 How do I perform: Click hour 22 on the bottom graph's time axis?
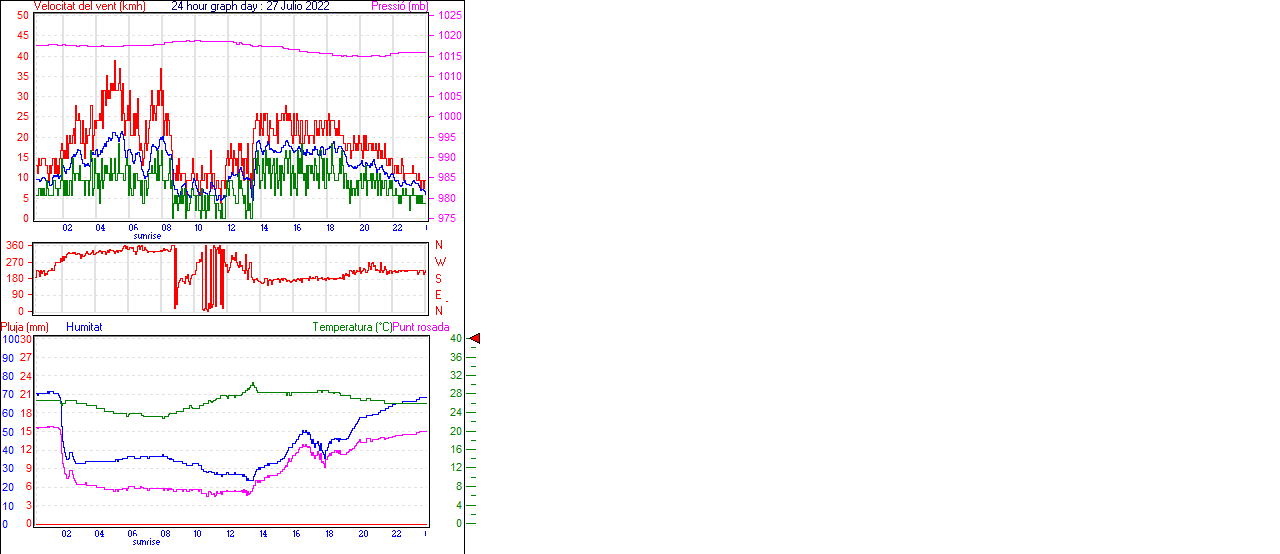(x=396, y=533)
